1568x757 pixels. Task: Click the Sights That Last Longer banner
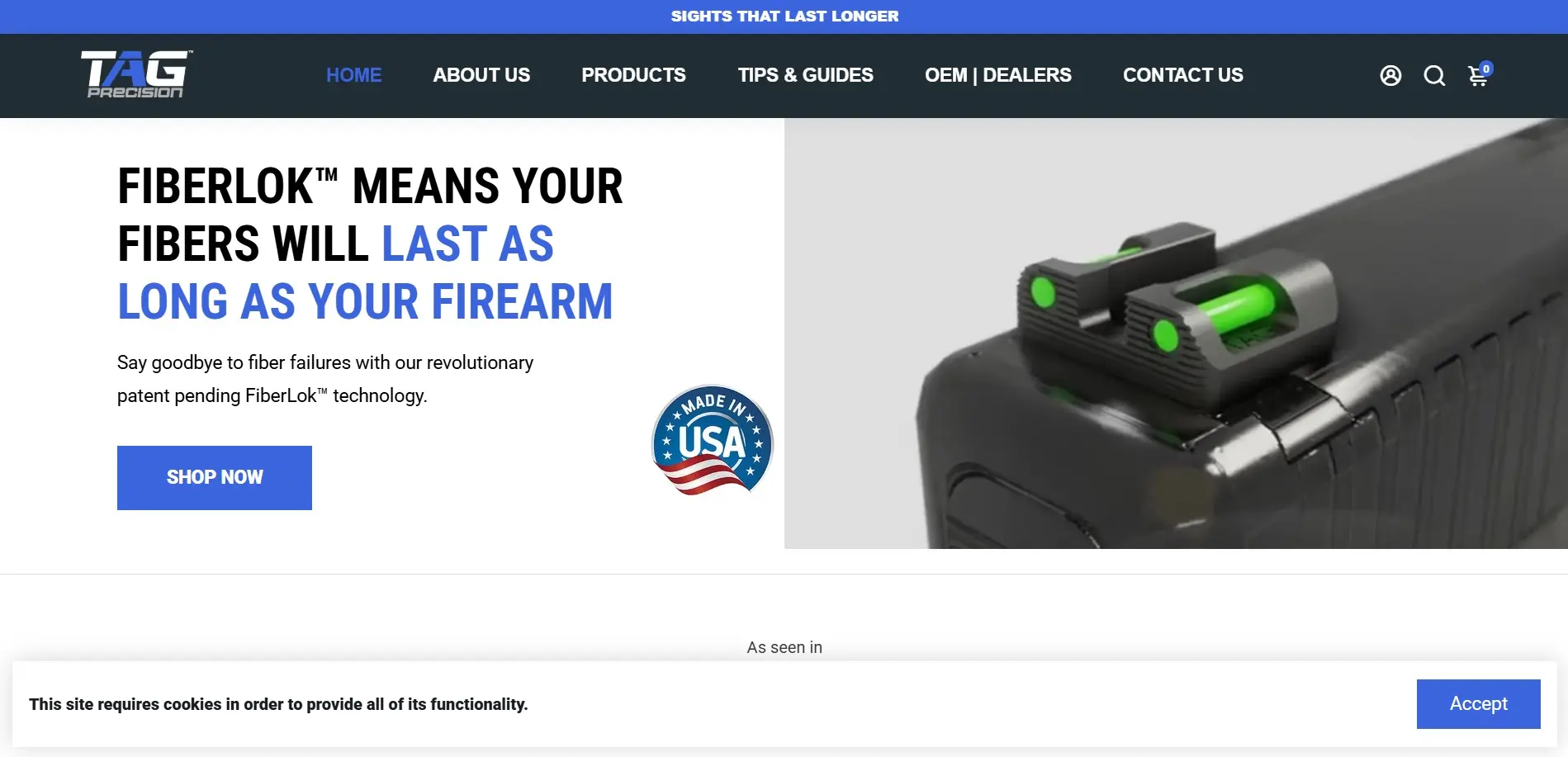tap(784, 17)
